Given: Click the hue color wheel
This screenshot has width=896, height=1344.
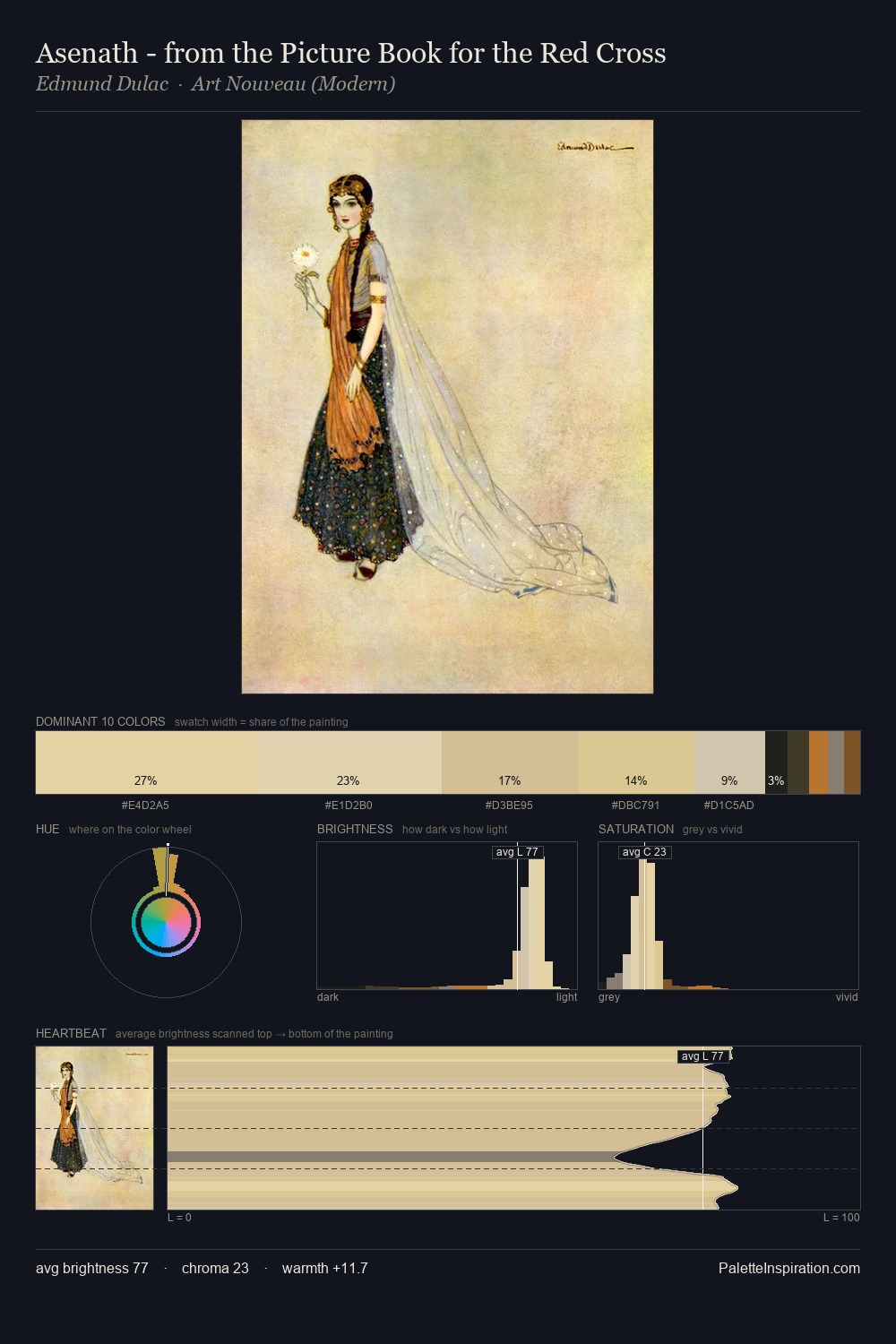Looking at the screenshot, I should point(166,922).
